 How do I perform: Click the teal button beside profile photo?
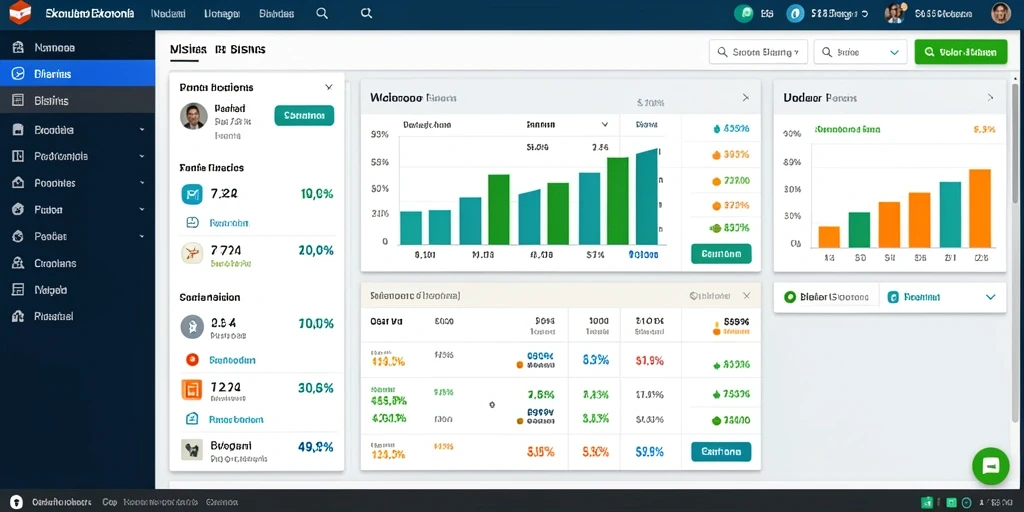(304, 116)
